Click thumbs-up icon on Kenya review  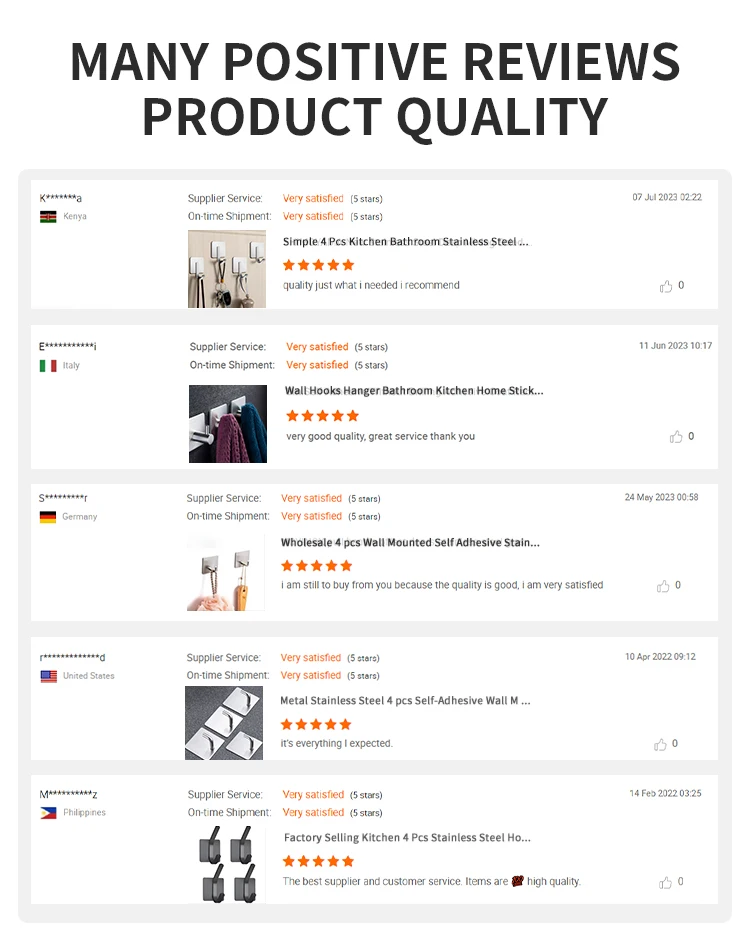coord(666,286)
